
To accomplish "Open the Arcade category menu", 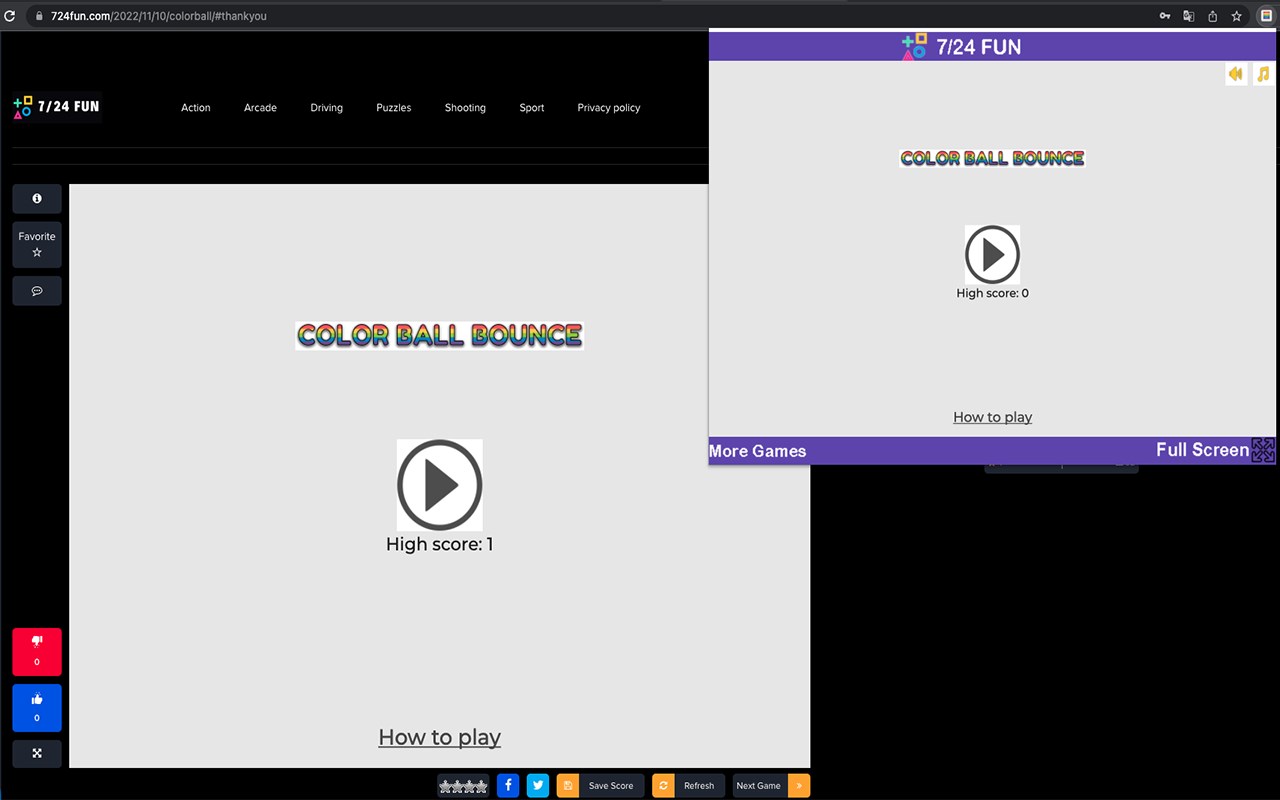I will point(260,108).
